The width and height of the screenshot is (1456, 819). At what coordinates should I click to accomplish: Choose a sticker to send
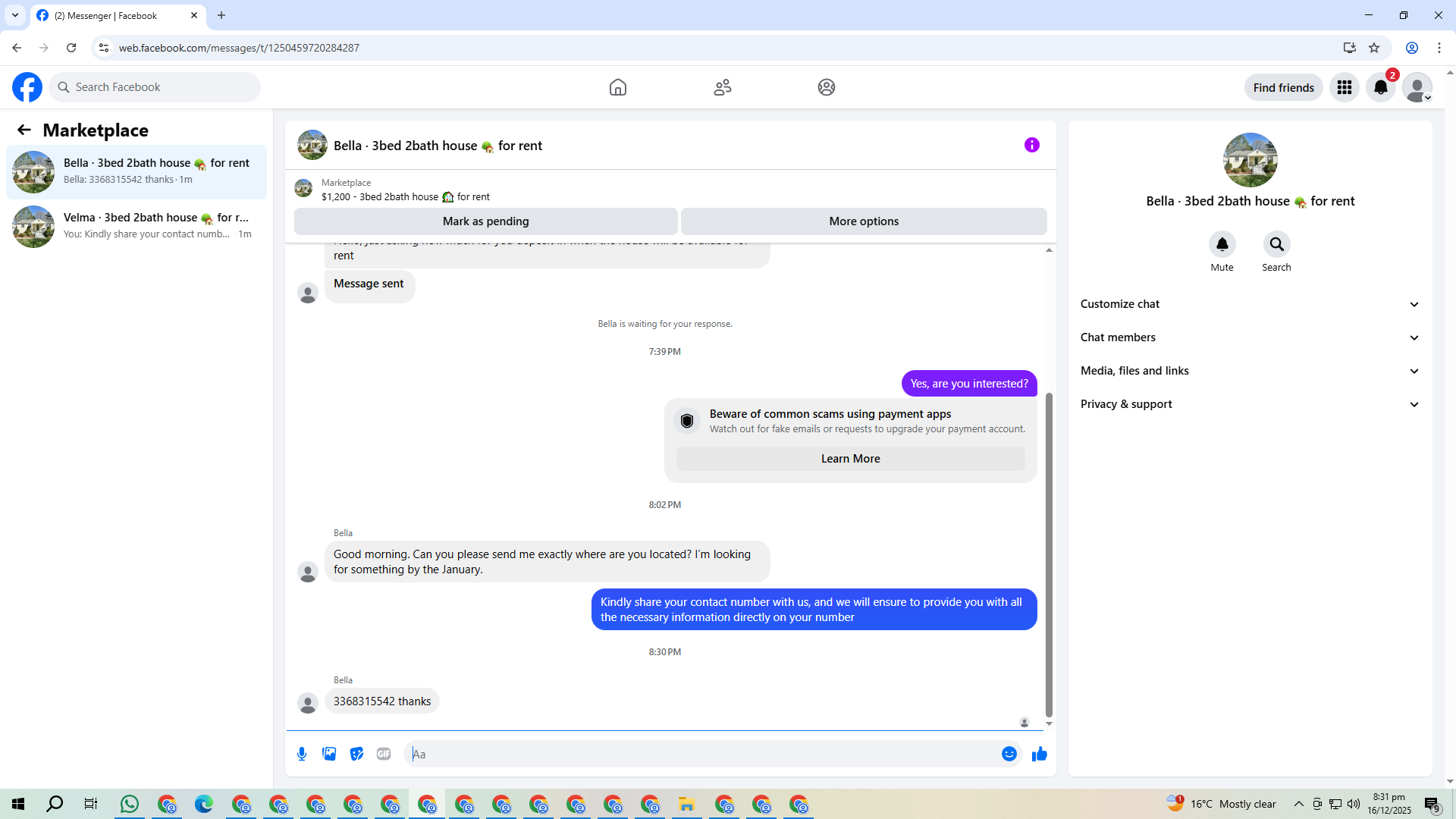point(356,754)
